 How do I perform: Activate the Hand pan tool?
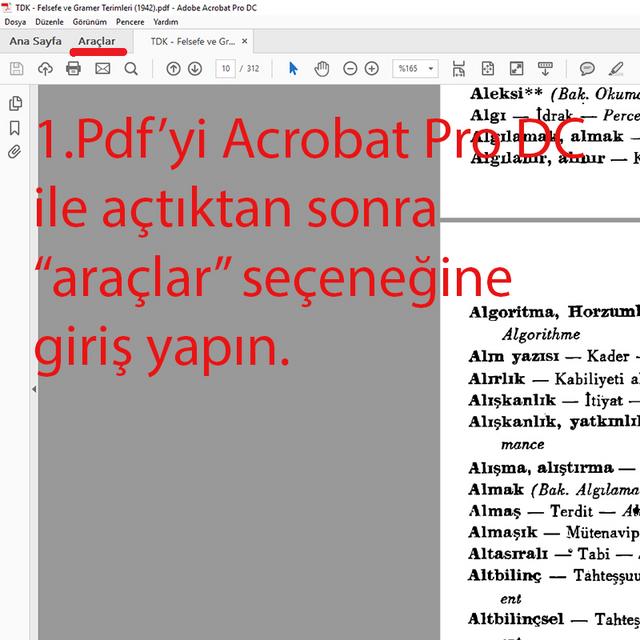[322, 69]
